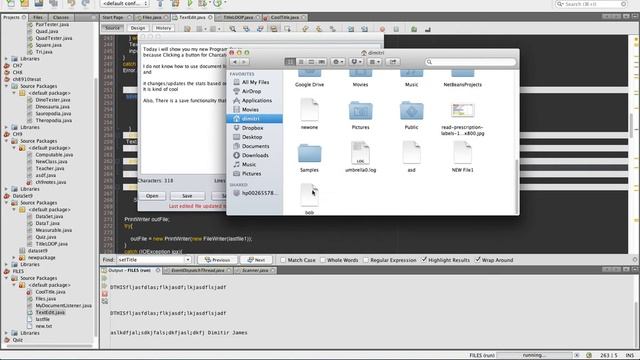Click Next in Find bar
Viewport: 640px width, 360px height.
(256, 260)
